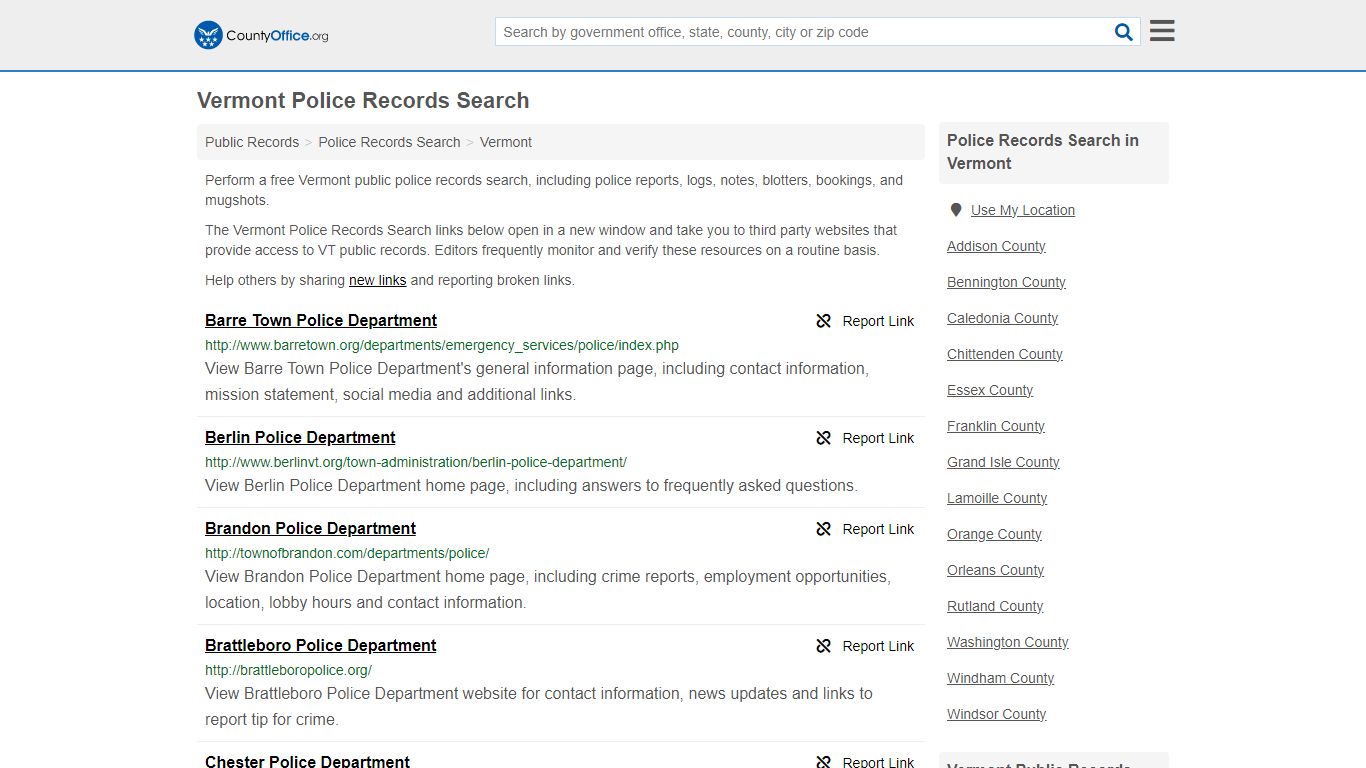Screen dimensions: 1366x768
Task: Click the broken link icon beside Barre Town Police Department
Action: pos(824,321)
